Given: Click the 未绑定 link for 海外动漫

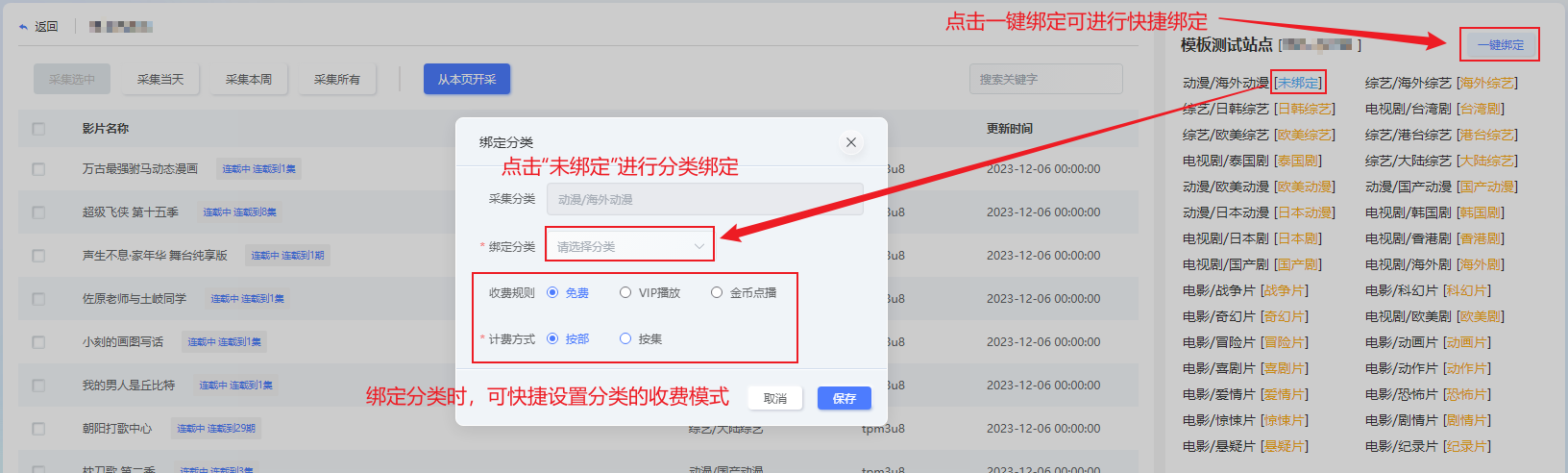Looking at the screenshot, I should click(1298, 83).
